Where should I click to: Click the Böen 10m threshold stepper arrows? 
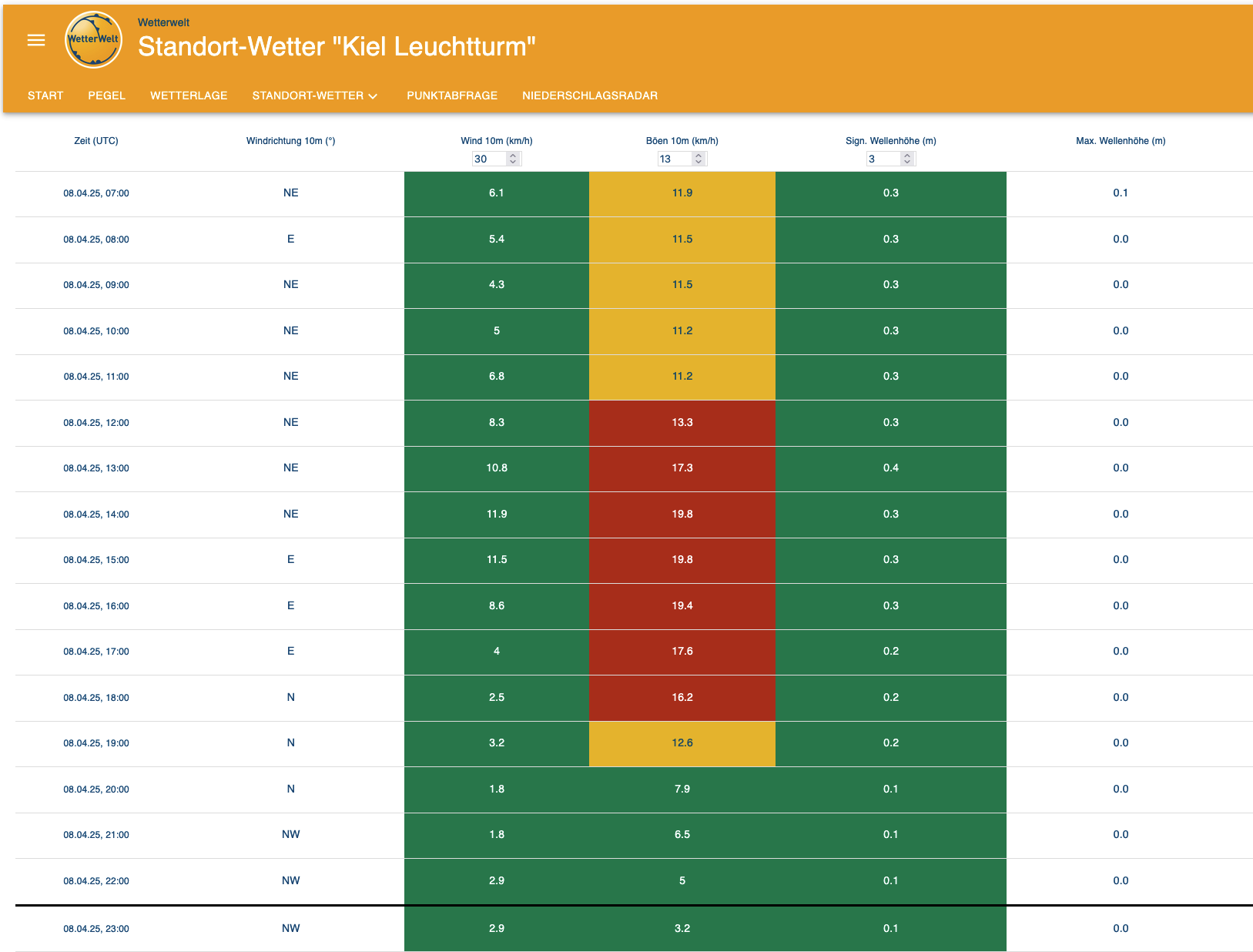[x=699, y=159]
